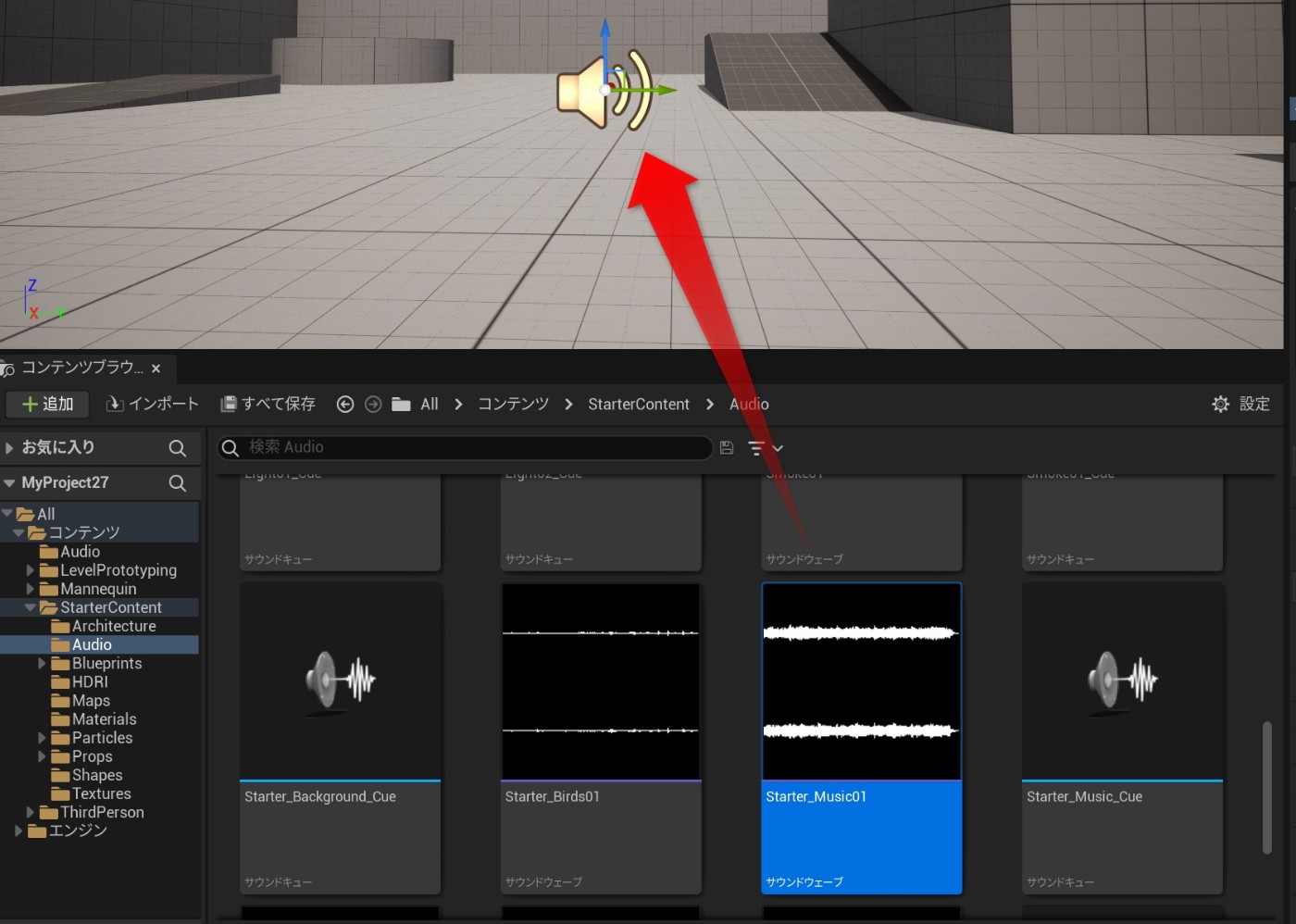The height and width of the screenshot is (924, 1296).
Task: Open 設定 settings with gear icon
Action: pyautogui.click(x=1240, y=404)
